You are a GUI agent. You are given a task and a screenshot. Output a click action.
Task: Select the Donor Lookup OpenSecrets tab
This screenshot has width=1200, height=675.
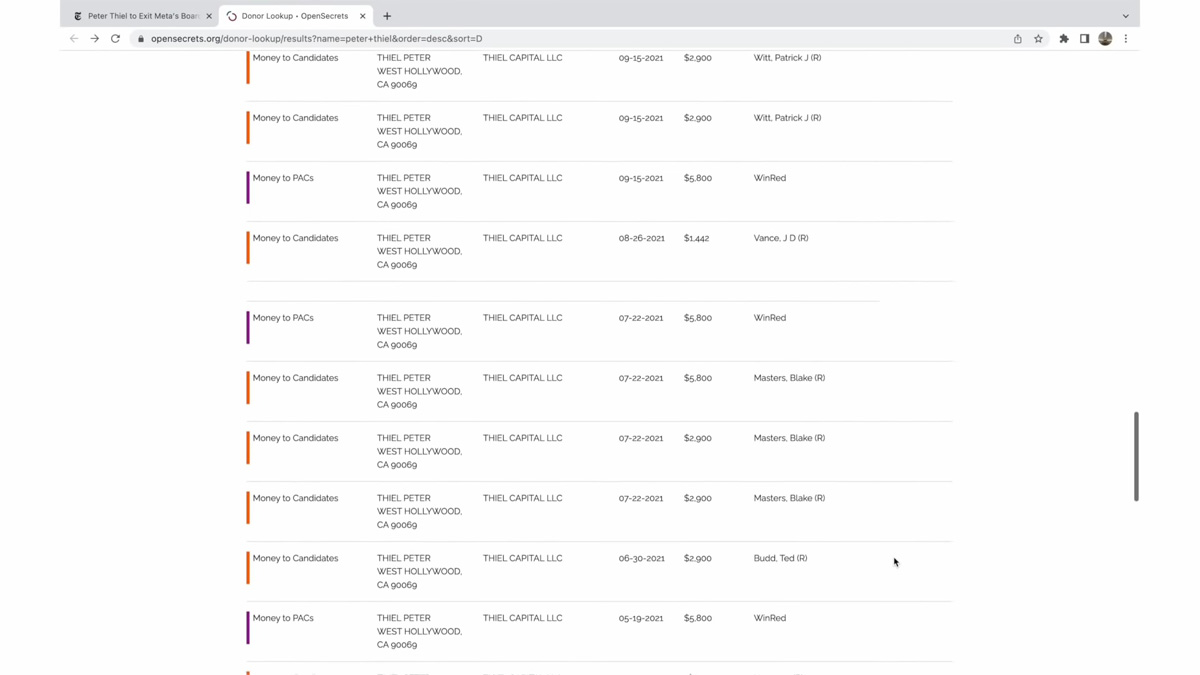click(296, 16)
